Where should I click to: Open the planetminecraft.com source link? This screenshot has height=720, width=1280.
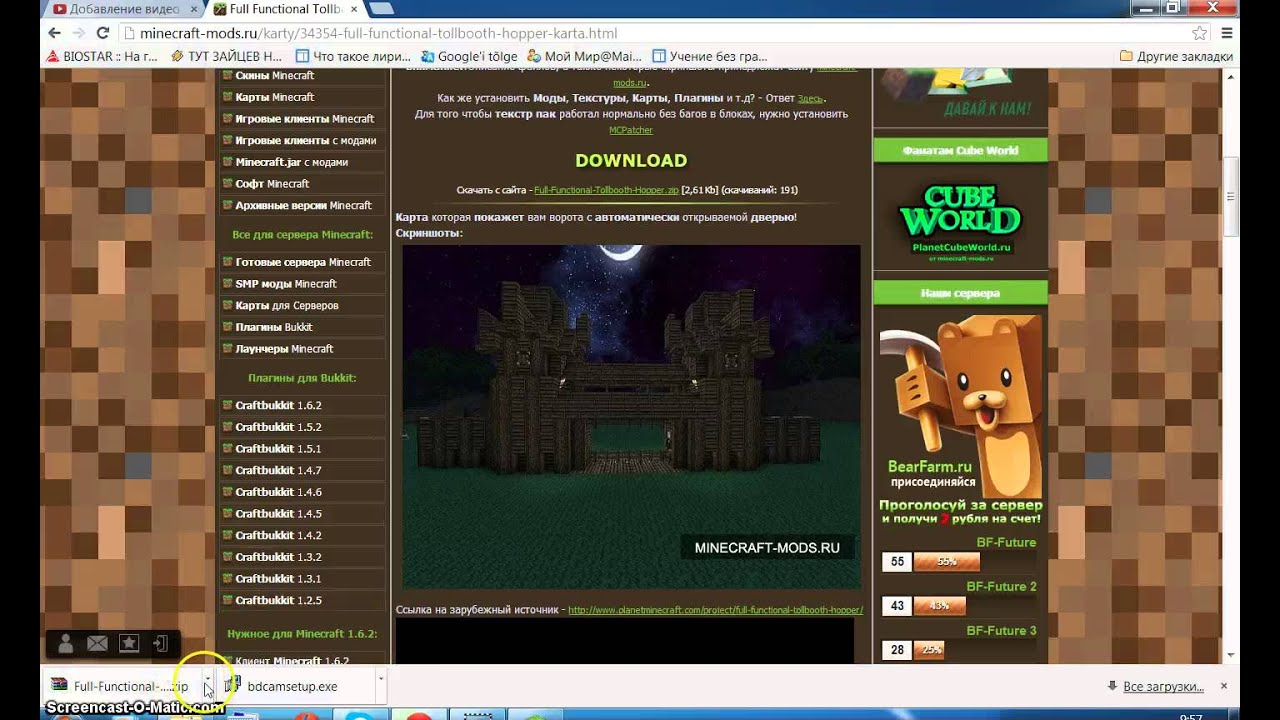point(715,610)
